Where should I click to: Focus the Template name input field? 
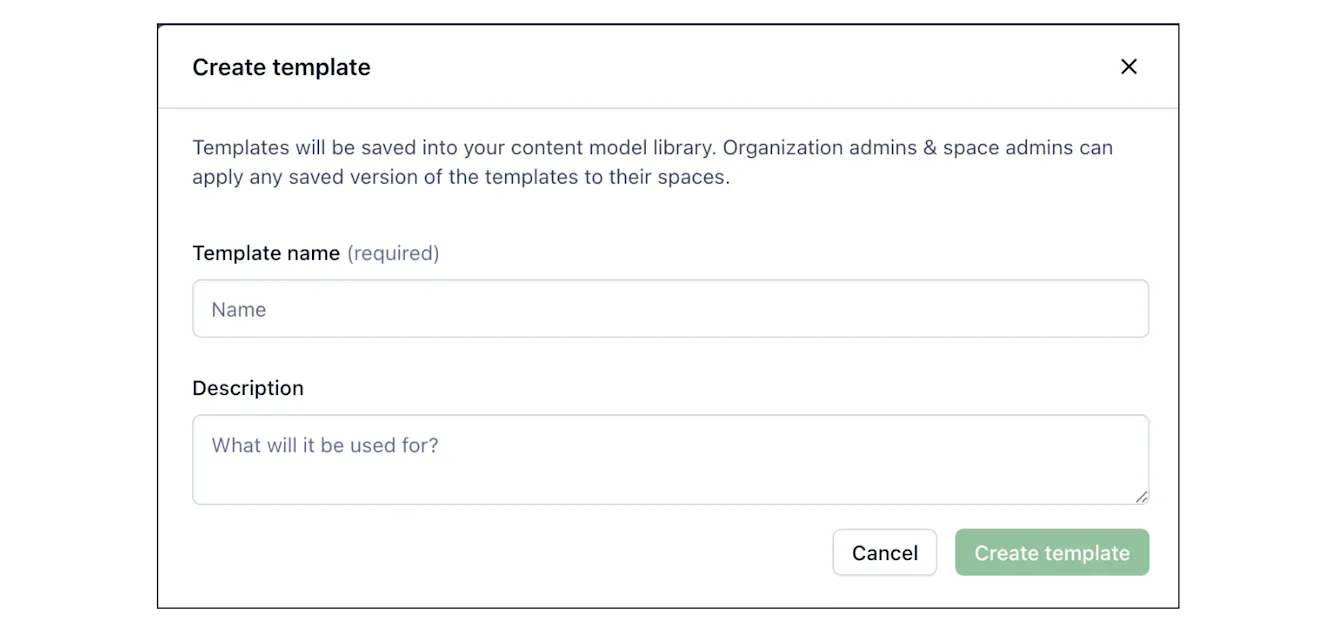tap(670, 309)
